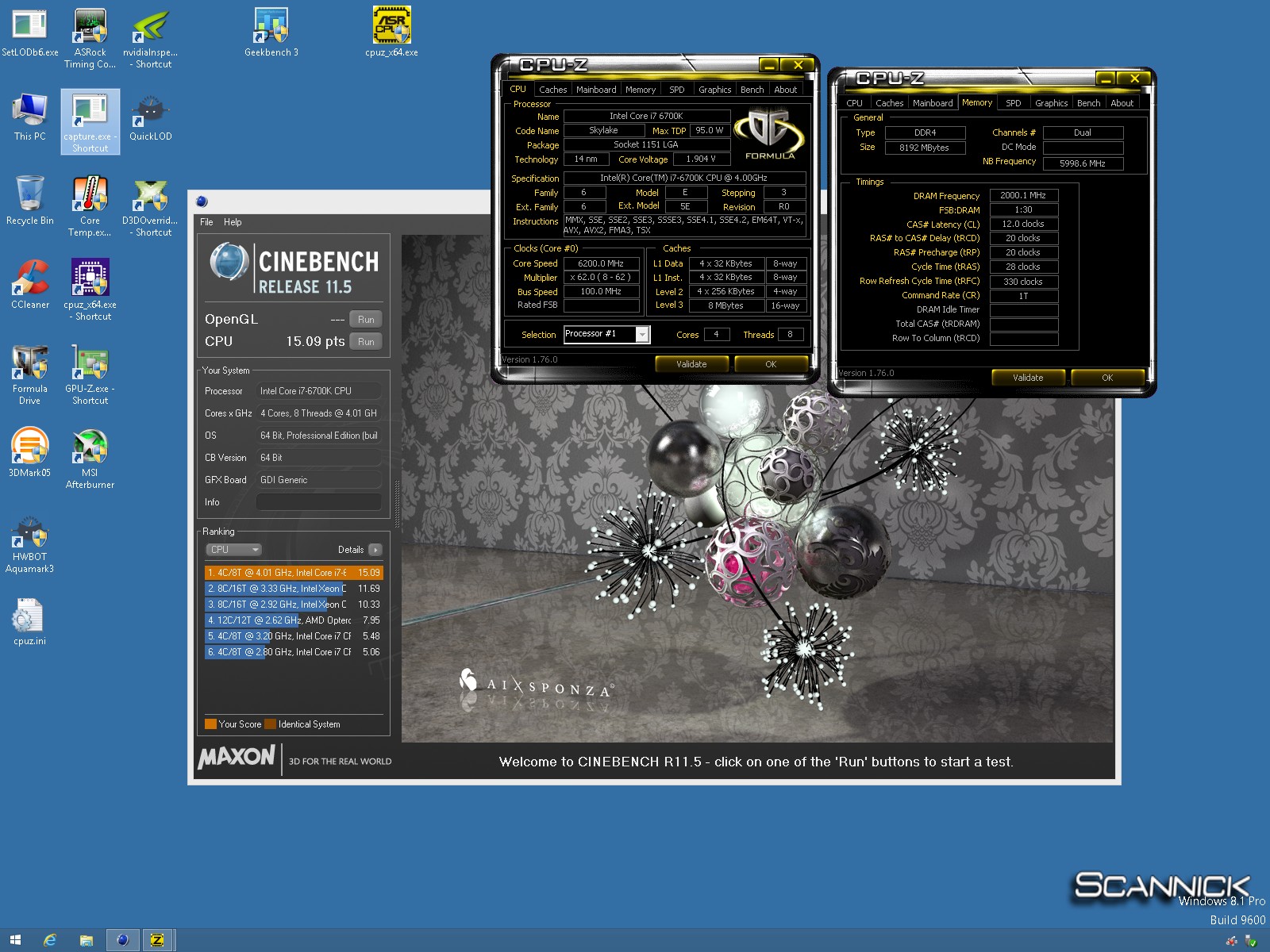Open Bench tab in left CPU-Z window
The image size is (1270, 952).
tap(752, 90)
